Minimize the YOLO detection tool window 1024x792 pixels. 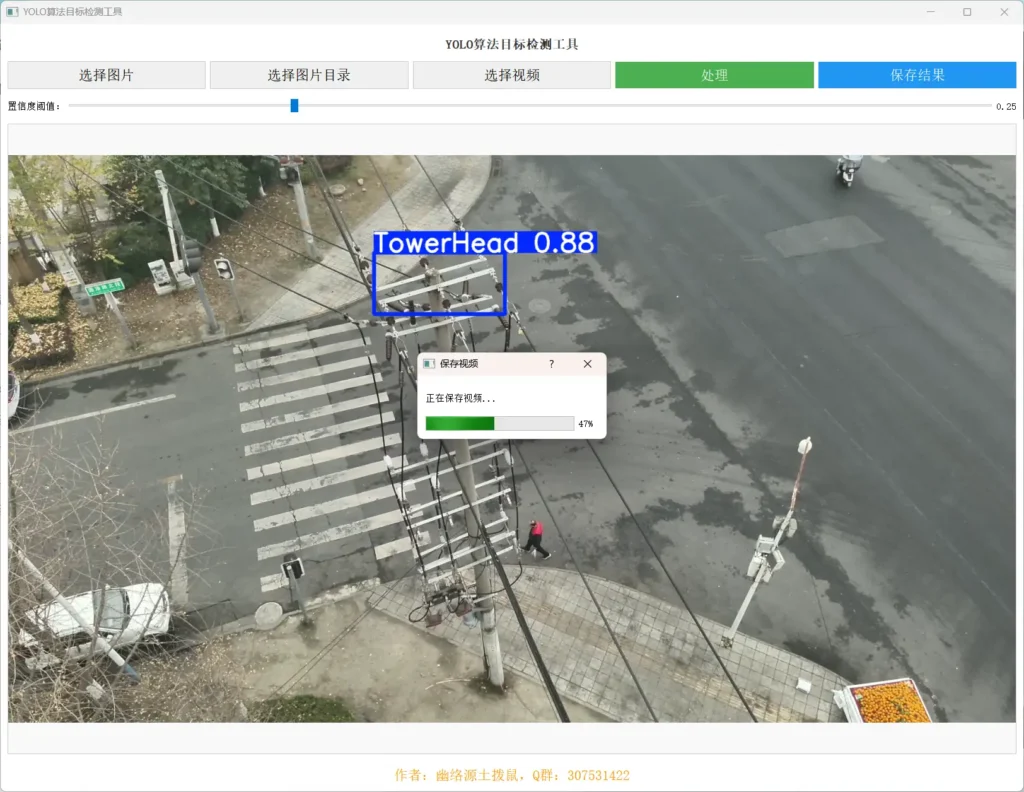pos(929,12)
